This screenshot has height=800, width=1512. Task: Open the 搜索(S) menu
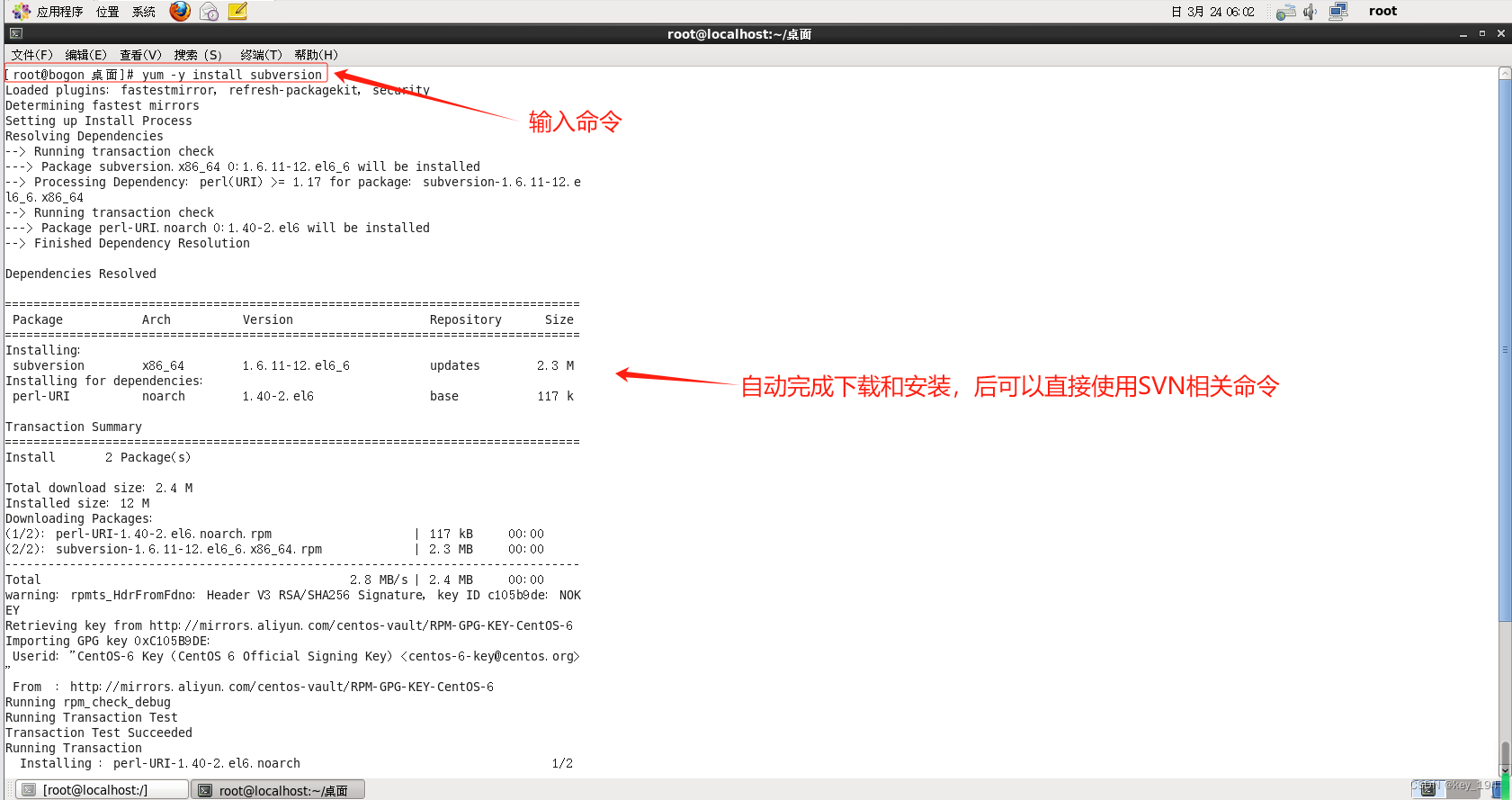198,55
